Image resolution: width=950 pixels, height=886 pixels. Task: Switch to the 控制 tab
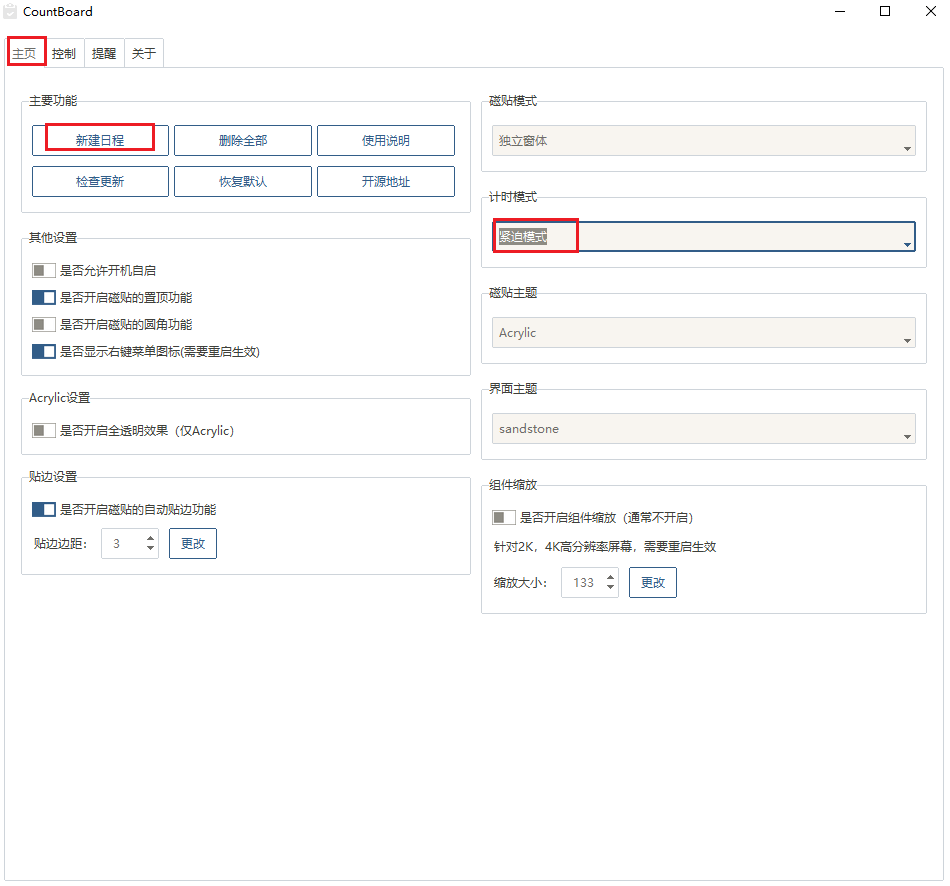(64, 53)
